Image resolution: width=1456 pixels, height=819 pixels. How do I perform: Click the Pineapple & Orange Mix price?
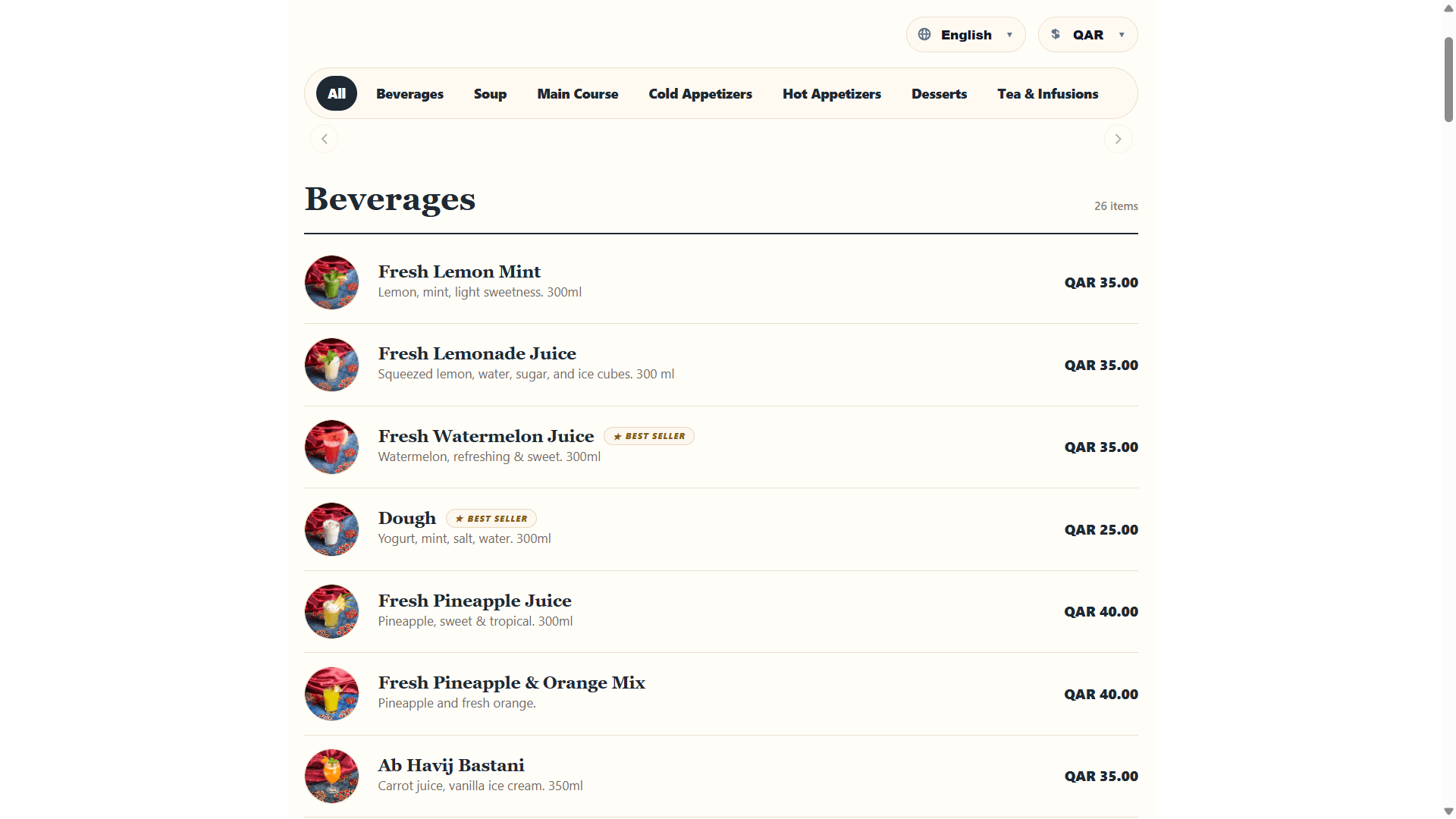pos(1101,694)
